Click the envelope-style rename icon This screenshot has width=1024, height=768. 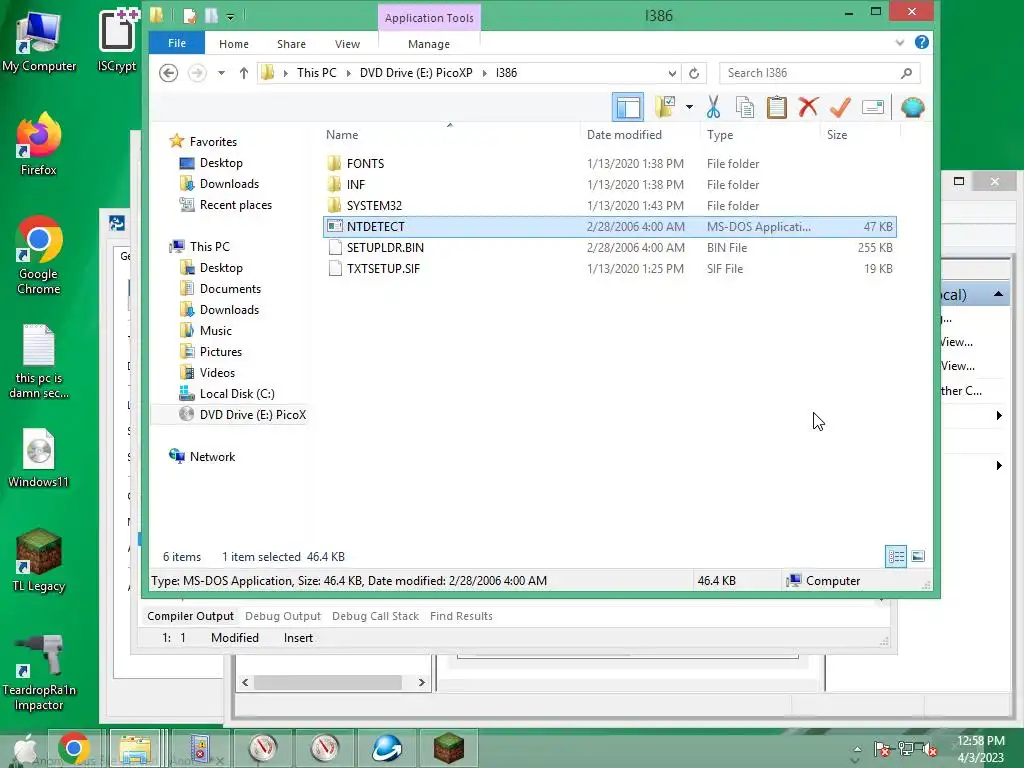pos(872,107)
